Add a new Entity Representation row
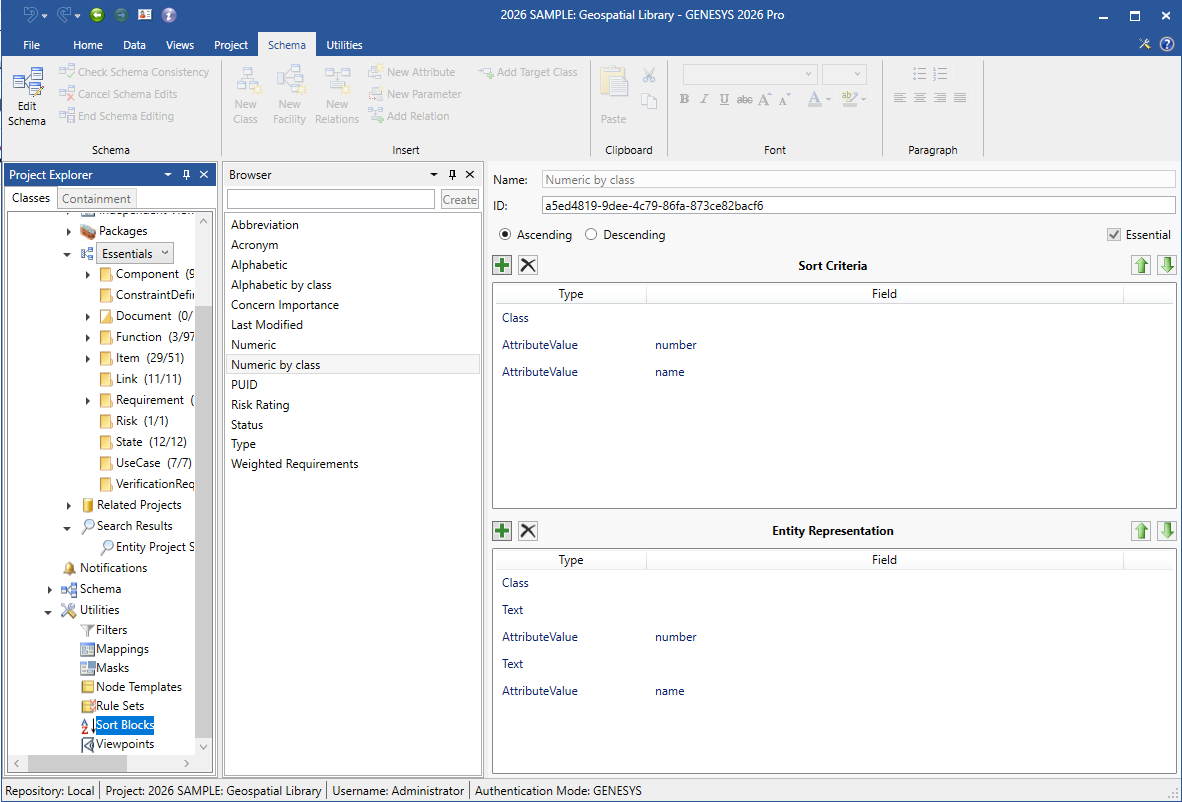1182x802 pixels. tap(502, 530)
